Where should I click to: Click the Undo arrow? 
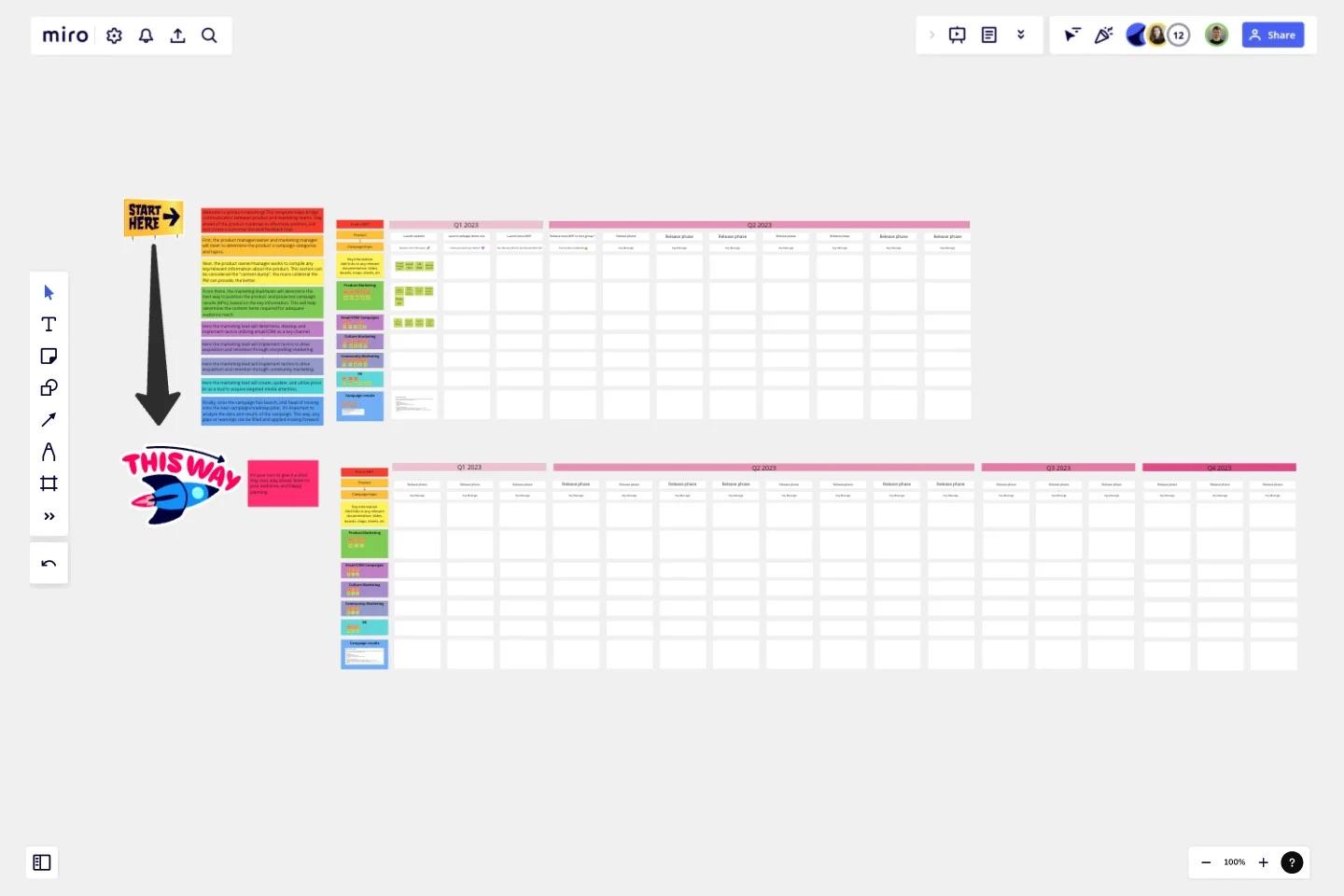tap(49, 563)
